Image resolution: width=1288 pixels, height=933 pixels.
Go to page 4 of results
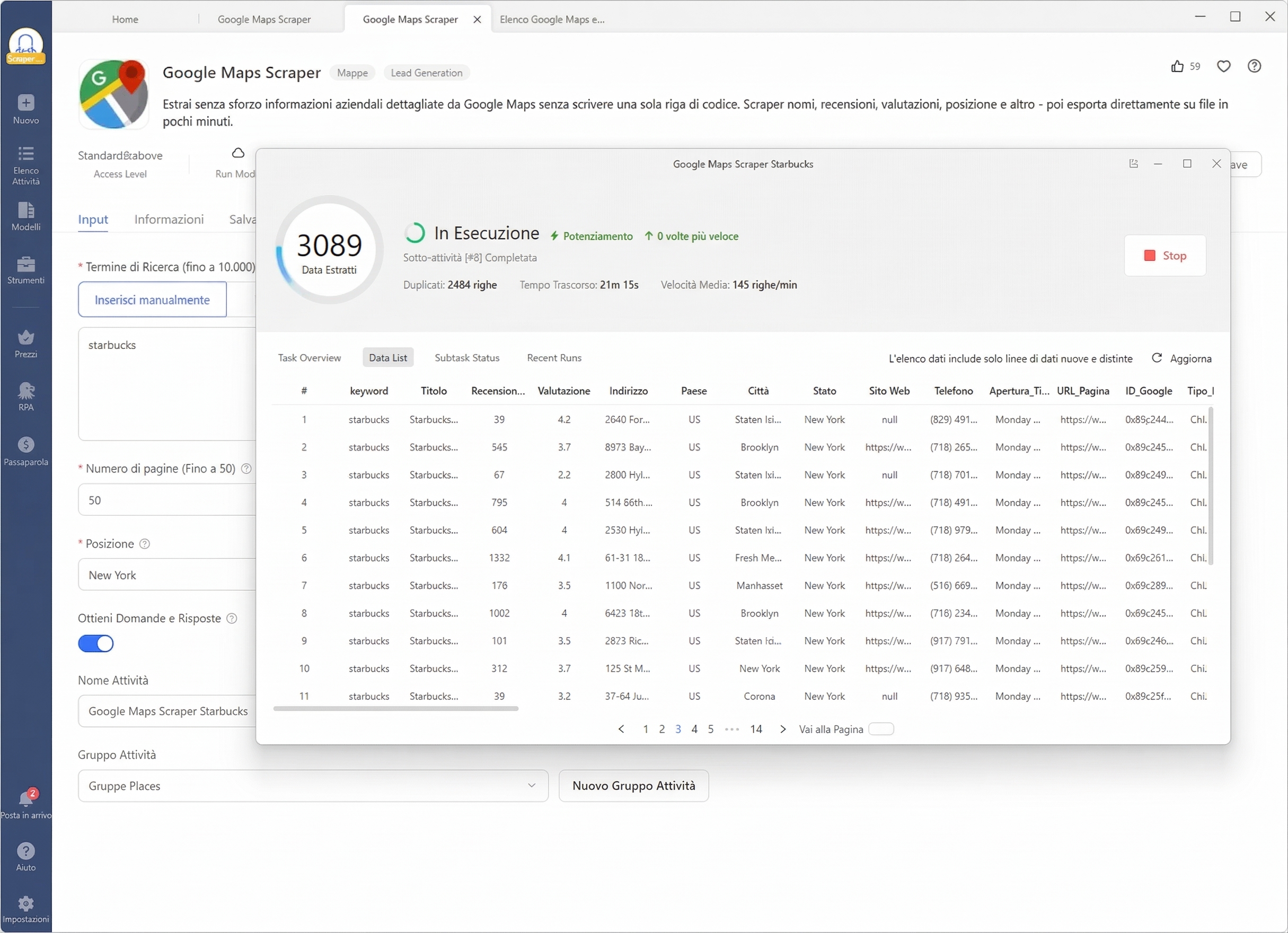pos(694,729)
